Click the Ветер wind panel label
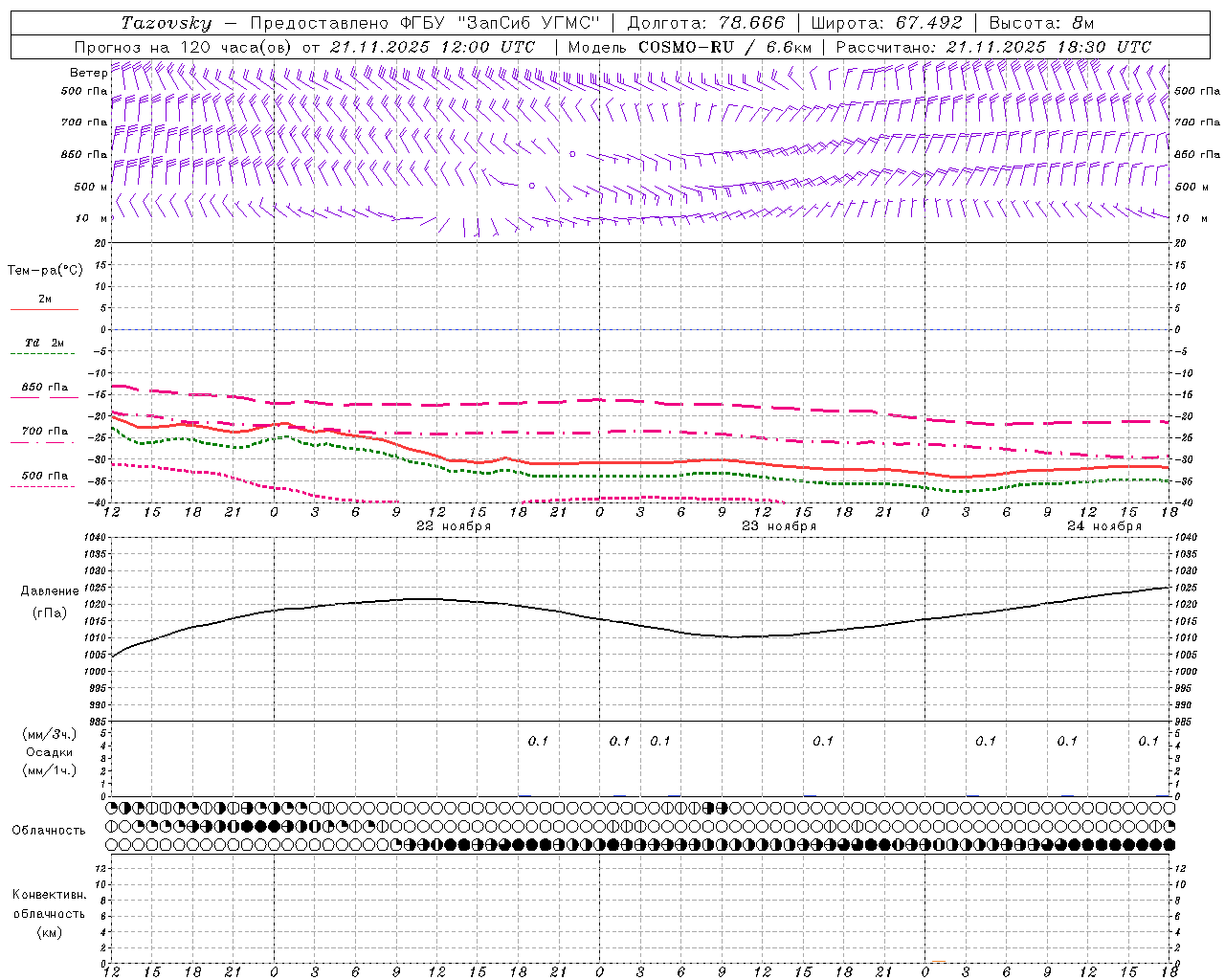 [x=88, y=73]
